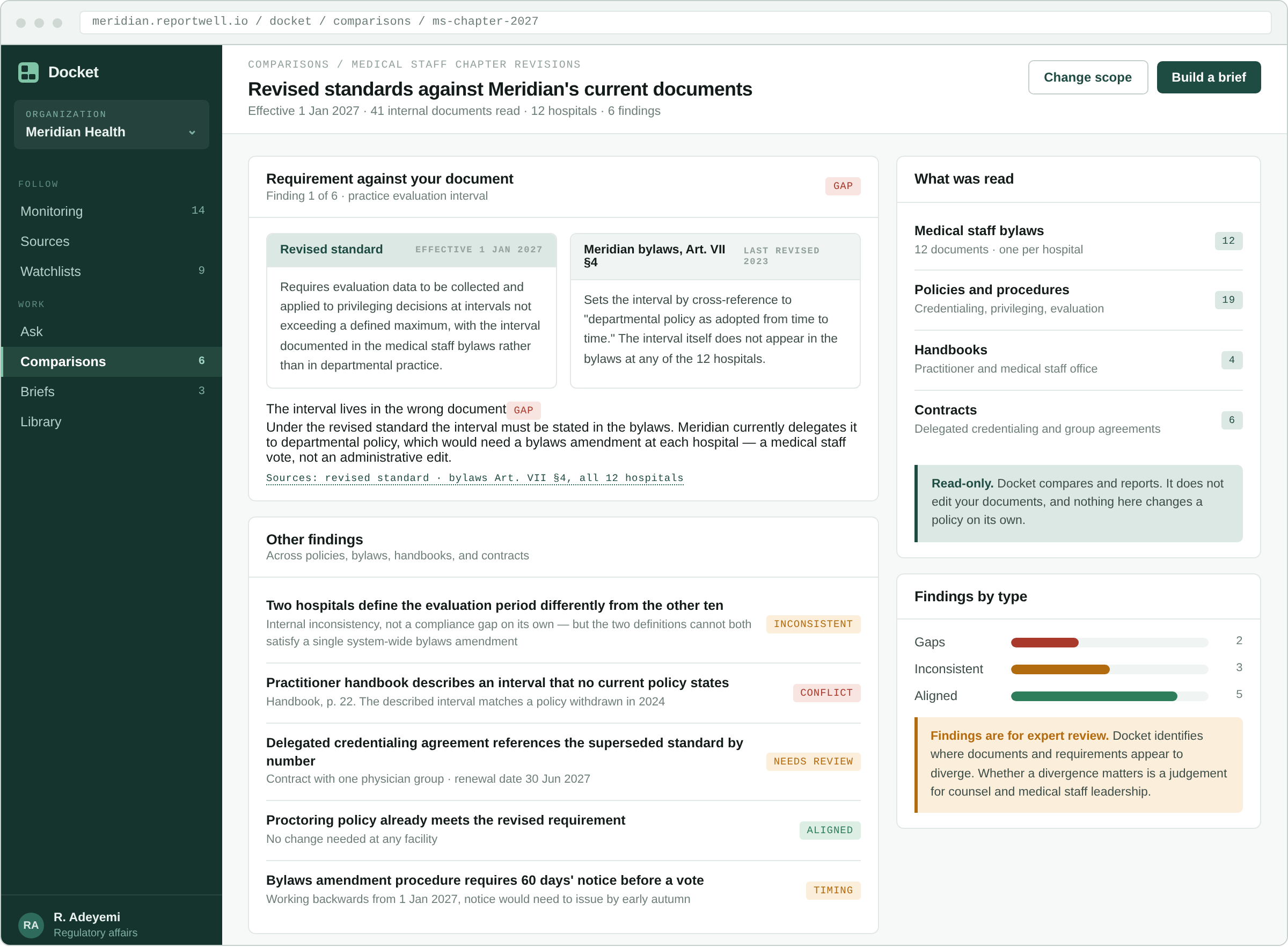The width and height of the screenshot is (1288, 947).
Task: Click the GAP badge in the finding header
Action: pos(842,186)
